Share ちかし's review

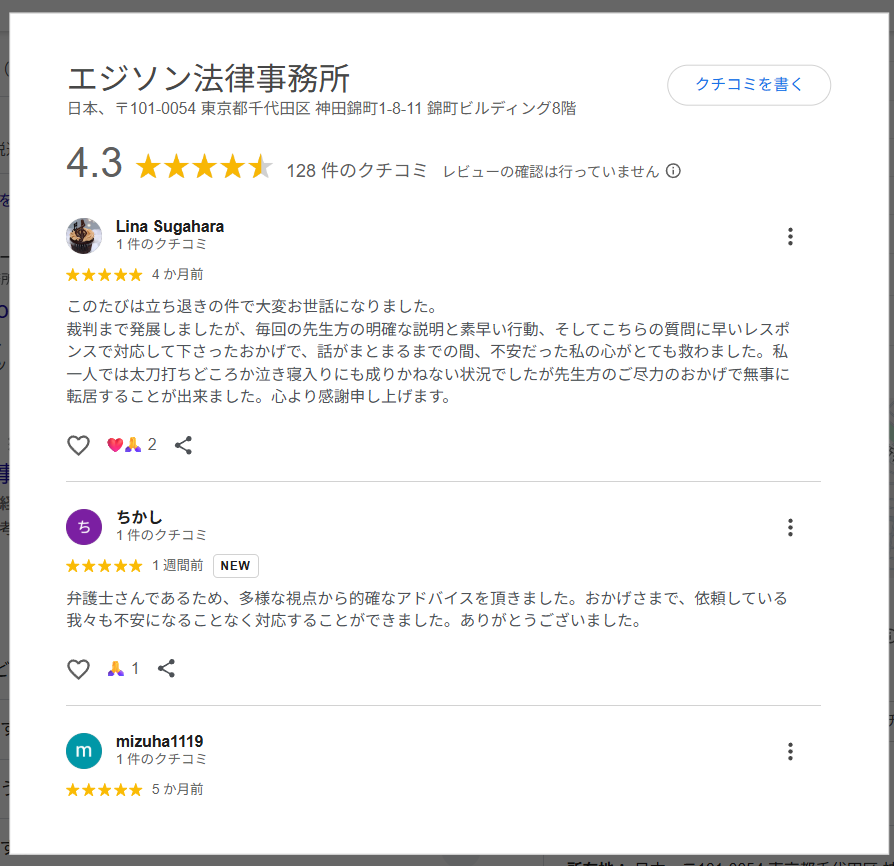coord(166,668)
